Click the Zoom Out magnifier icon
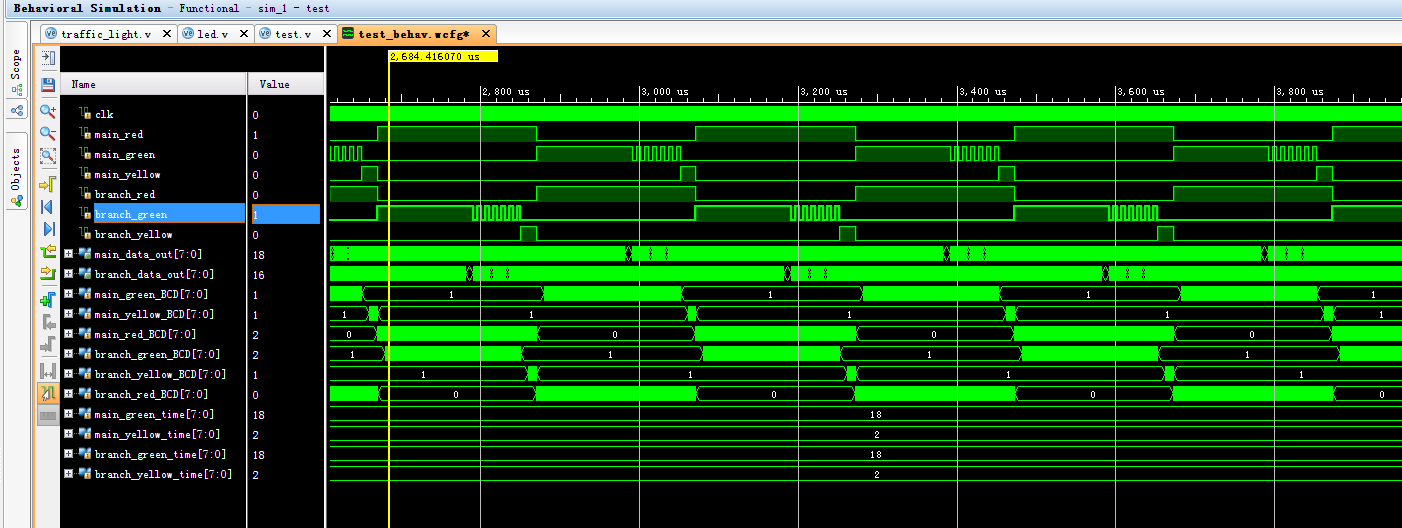 pos(48,133)
